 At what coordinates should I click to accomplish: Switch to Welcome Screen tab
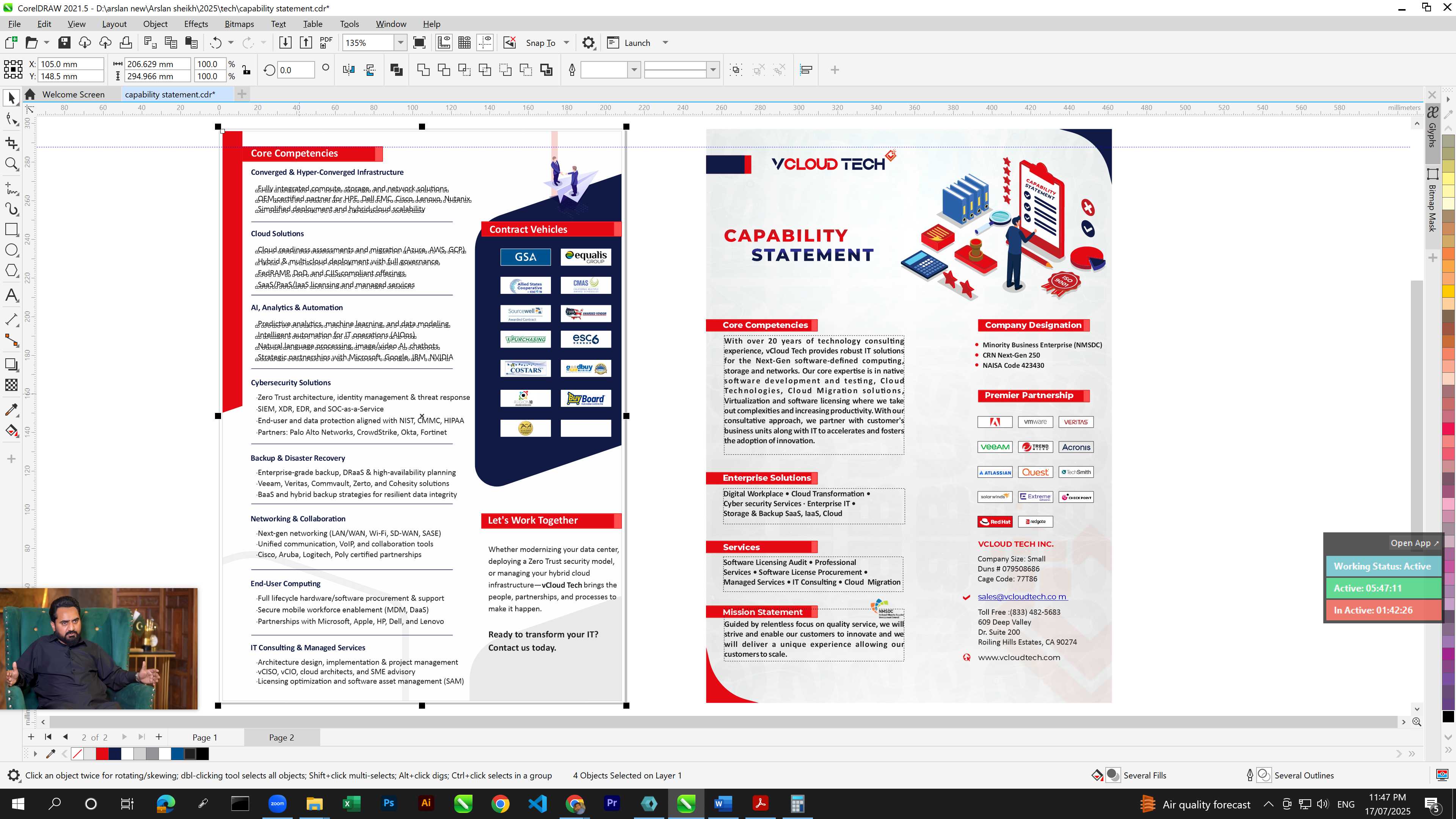(x=74, y=94)
